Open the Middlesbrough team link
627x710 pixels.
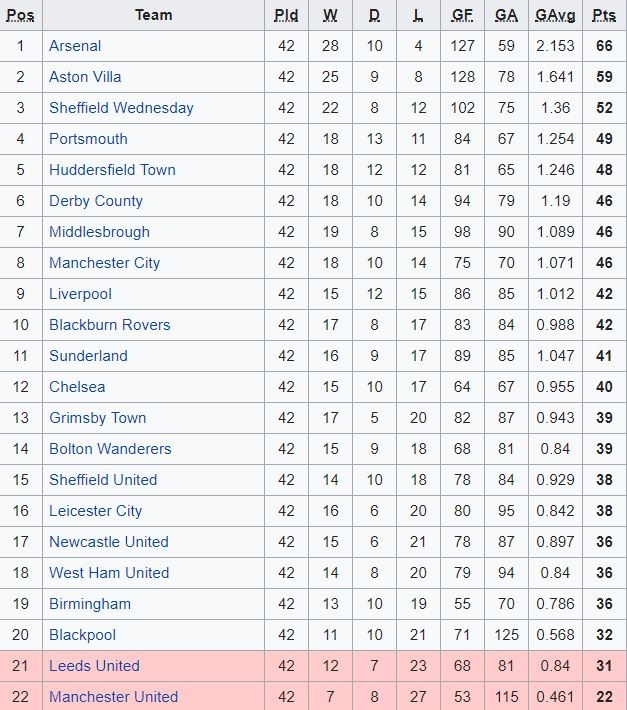(99, 232)
